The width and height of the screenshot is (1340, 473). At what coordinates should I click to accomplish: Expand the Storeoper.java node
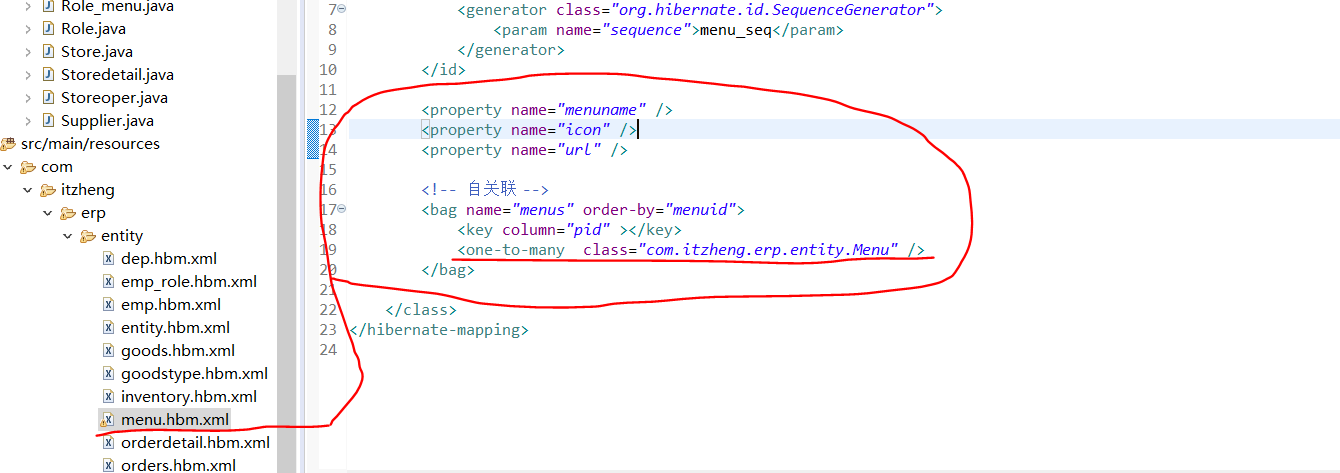click(28, 98)
